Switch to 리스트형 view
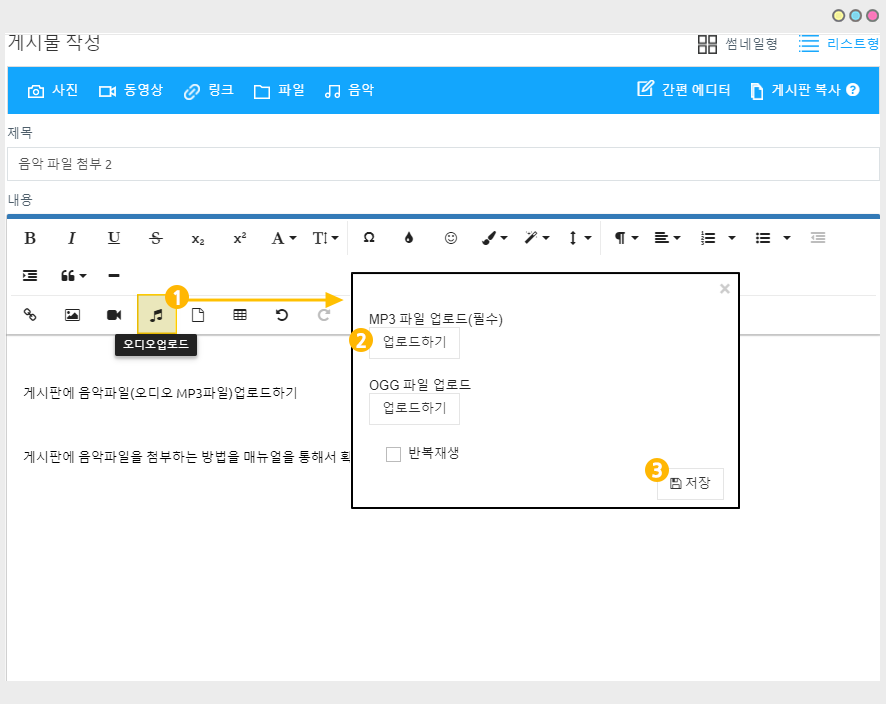 point(839,44)
